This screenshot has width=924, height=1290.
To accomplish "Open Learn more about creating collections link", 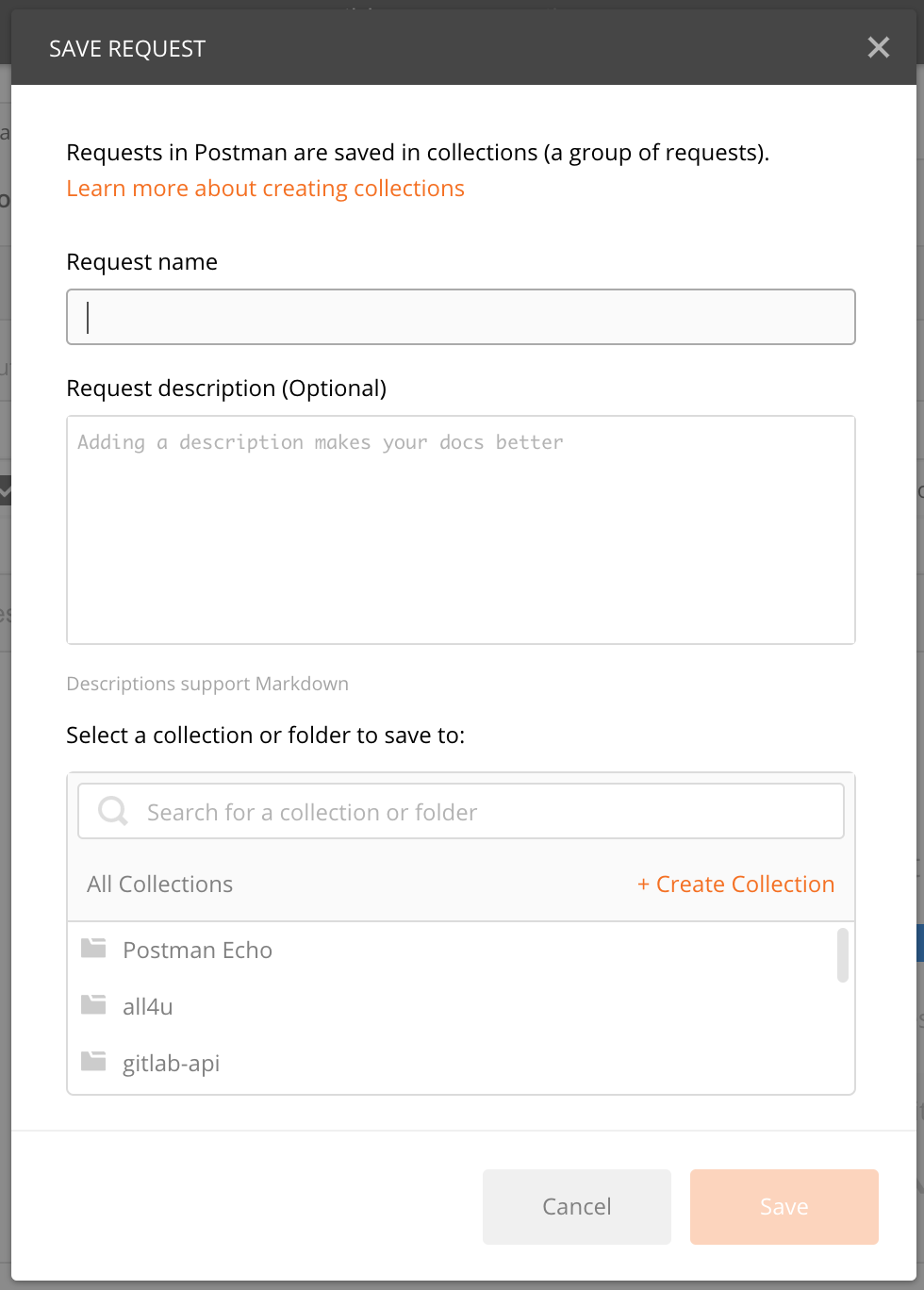I will point(265,189).
